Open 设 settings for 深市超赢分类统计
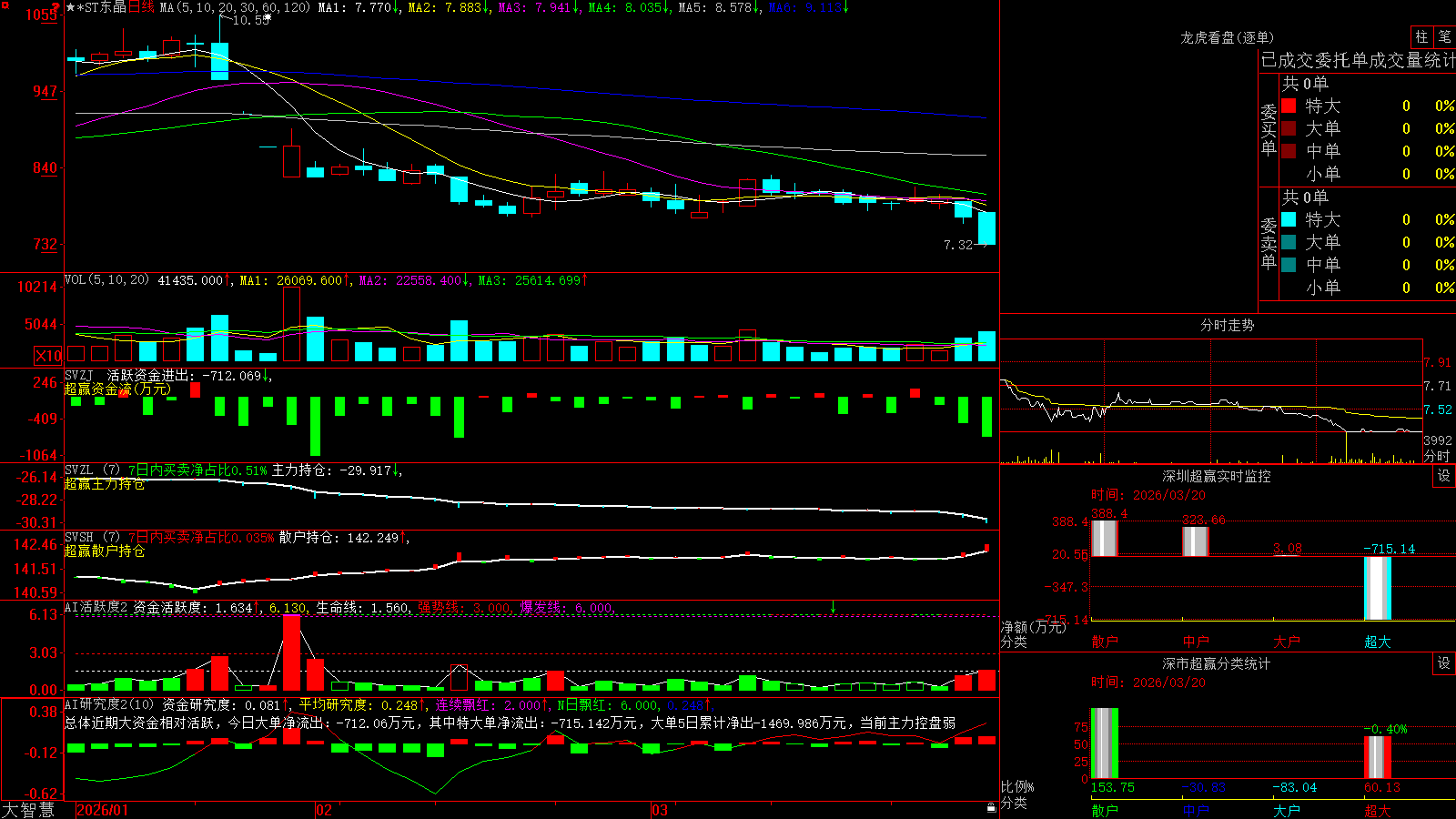 (1444, 663)
